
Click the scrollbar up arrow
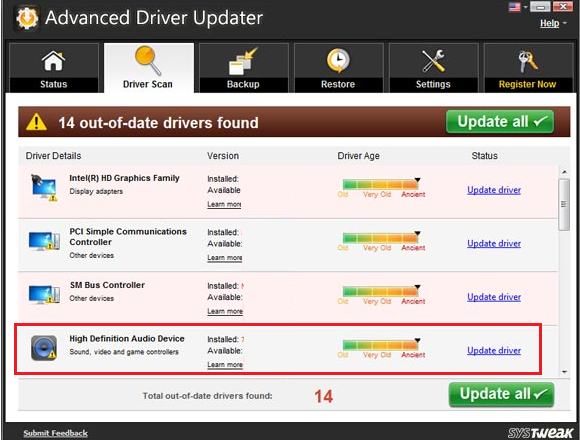coord(564,172)
